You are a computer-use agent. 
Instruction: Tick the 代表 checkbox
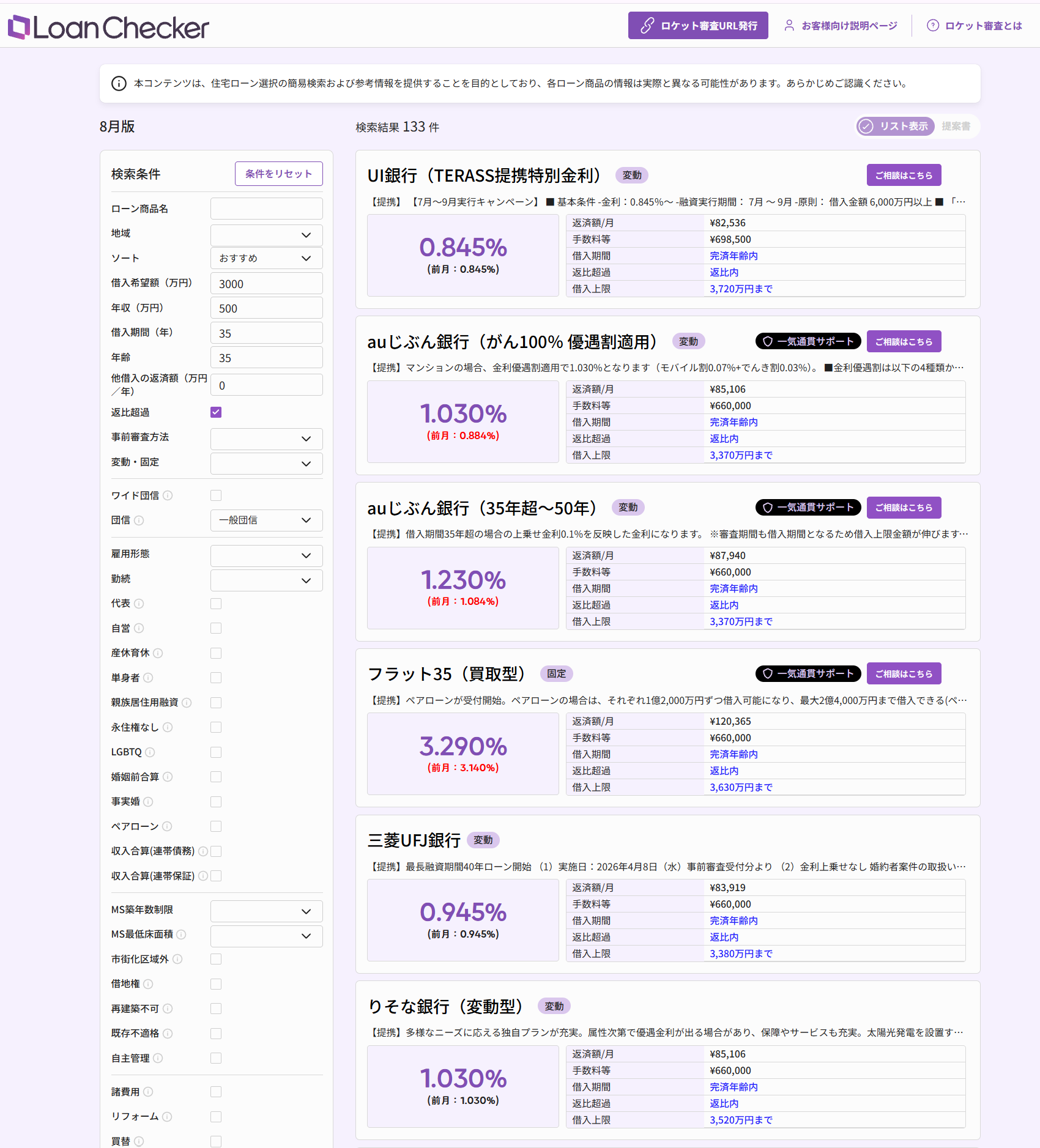pyautogui.click(x=216, y=604)
